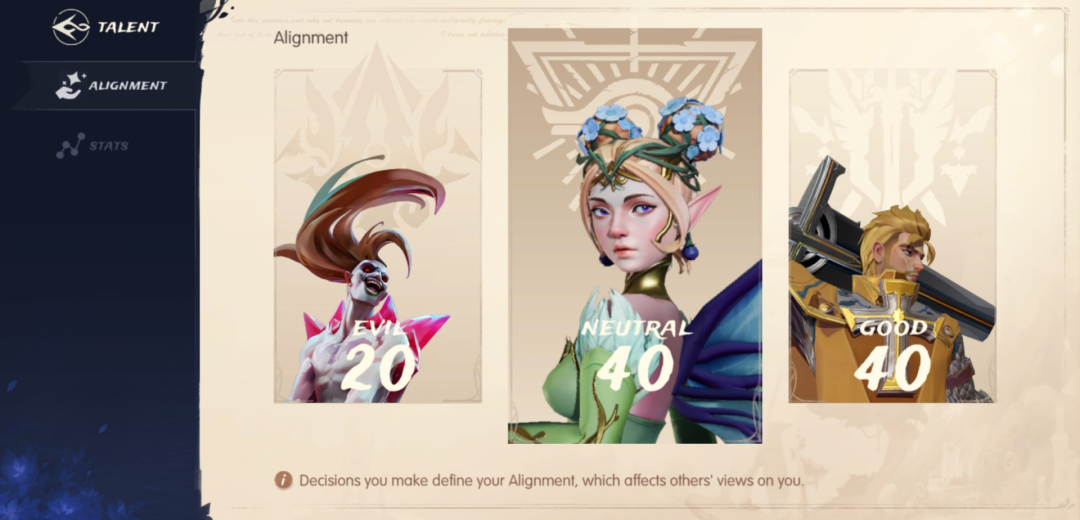The width and height of the screenshot is (1080, 520).
Task: Click the faded crest above the Evil character
Action: tap(377, 117)
